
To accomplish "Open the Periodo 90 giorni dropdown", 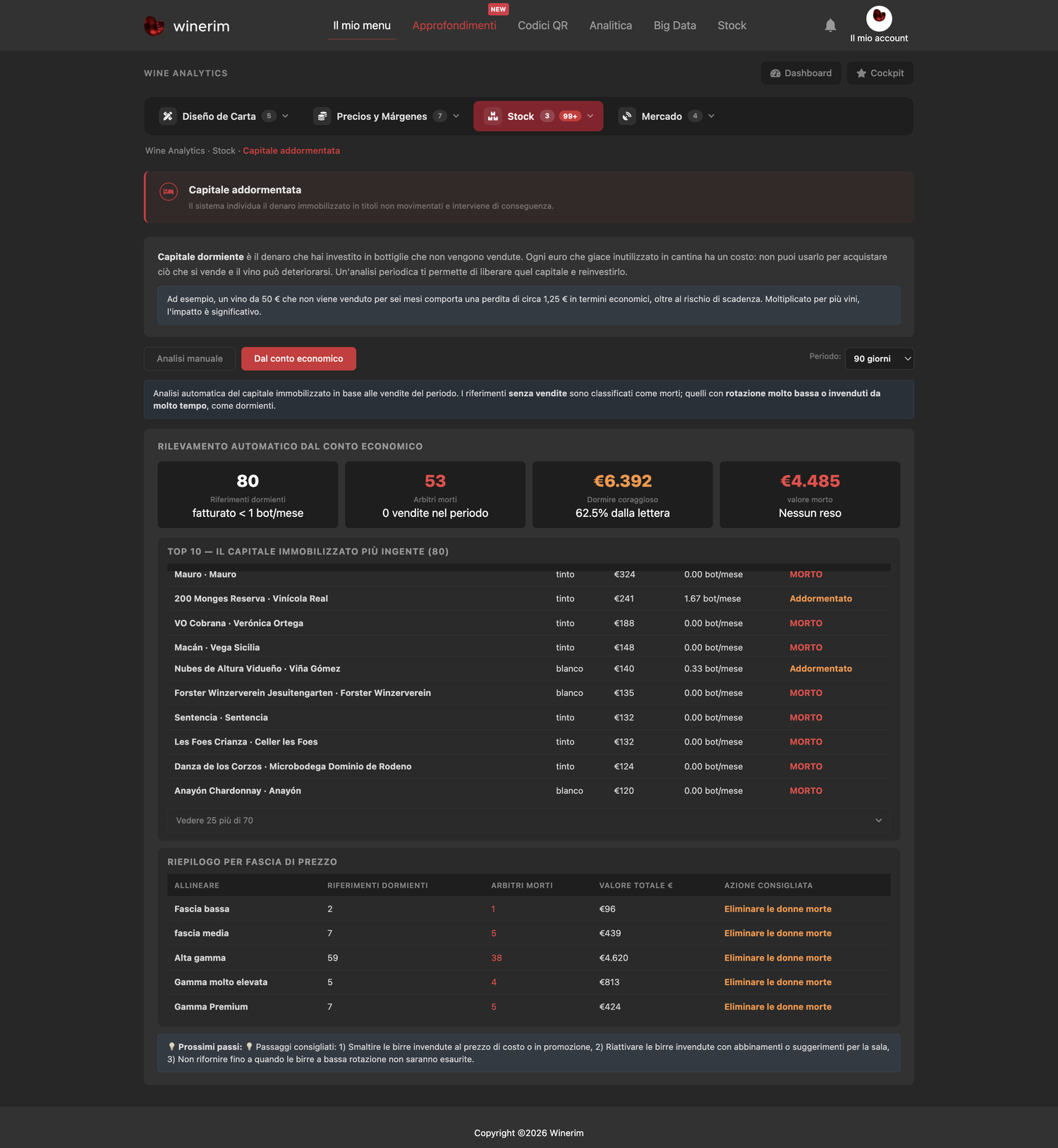I will pyautogui.click(x=879, y=359).
